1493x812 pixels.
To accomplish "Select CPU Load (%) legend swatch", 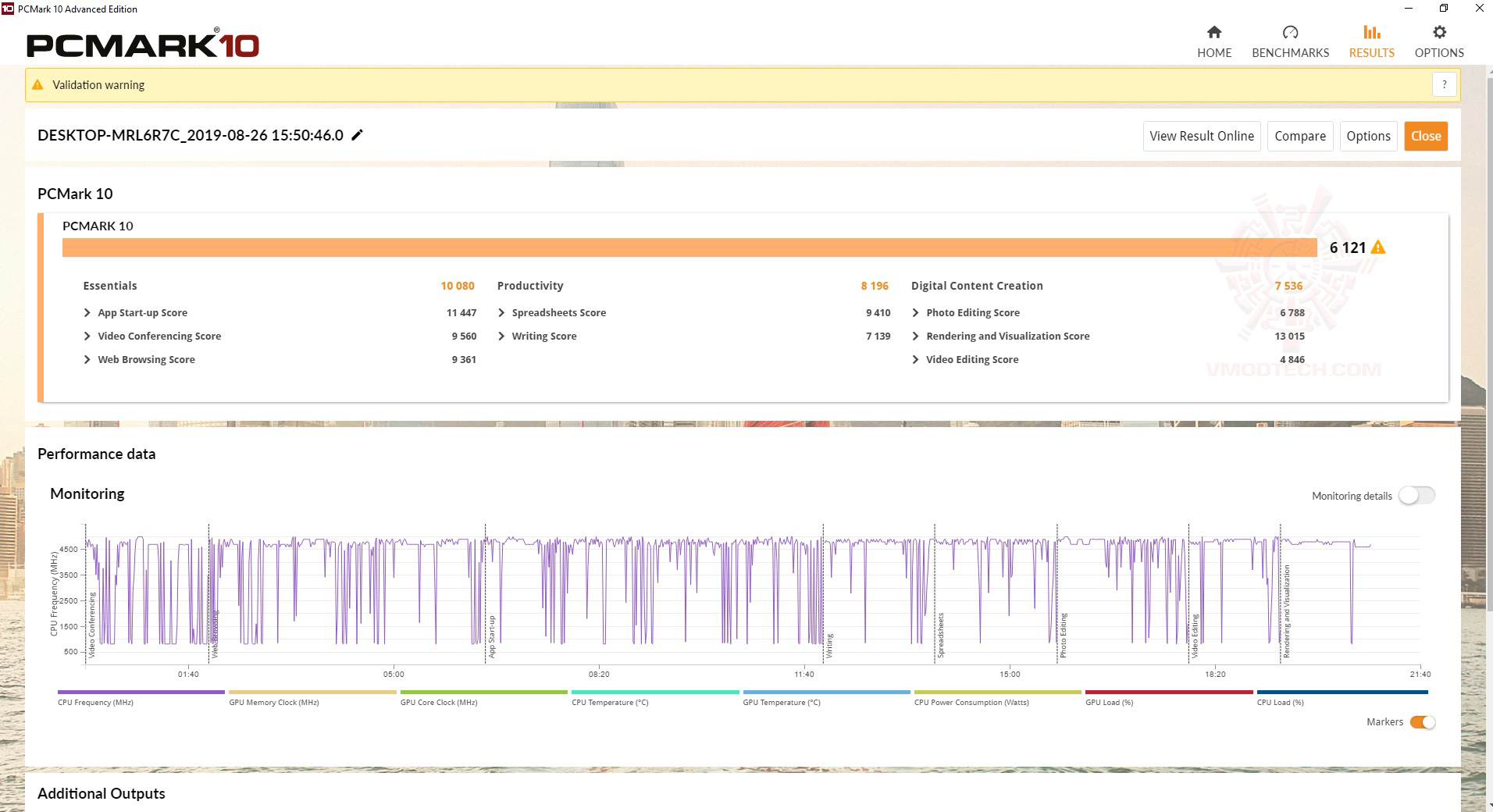I will pyautogui.click(x=1342, y=692).
